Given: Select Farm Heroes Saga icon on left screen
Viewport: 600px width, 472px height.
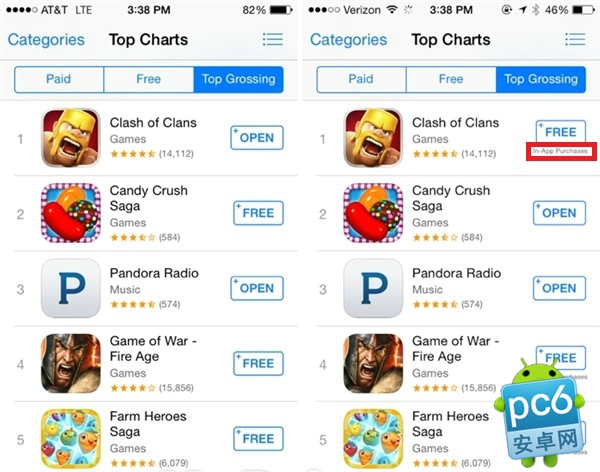Looking at the screenshot, I should click(71, 439).
